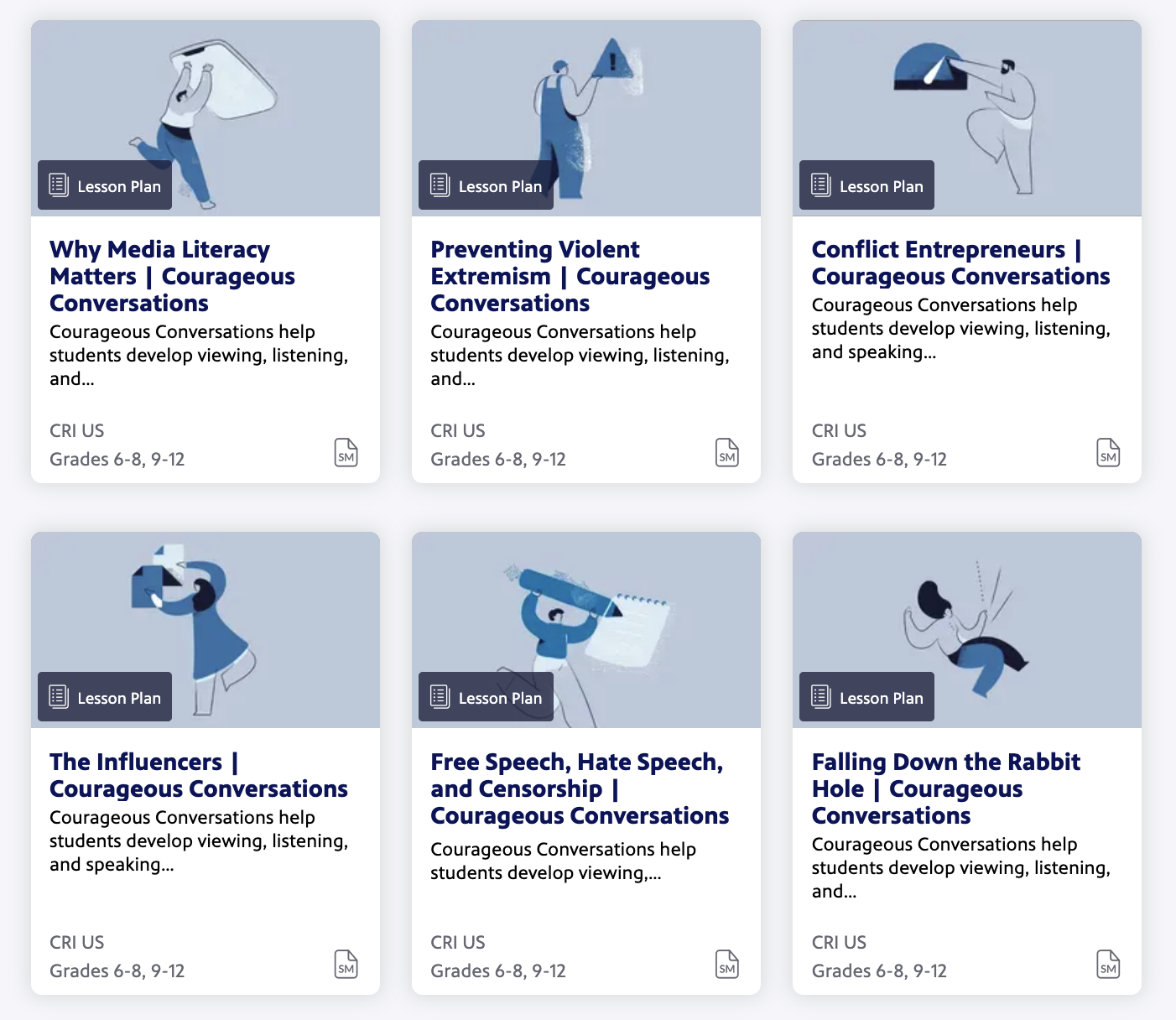1176x1020 pixels.
Task: Click SM icon on Conflict Entrepreneurs card
Action: 1108,453
